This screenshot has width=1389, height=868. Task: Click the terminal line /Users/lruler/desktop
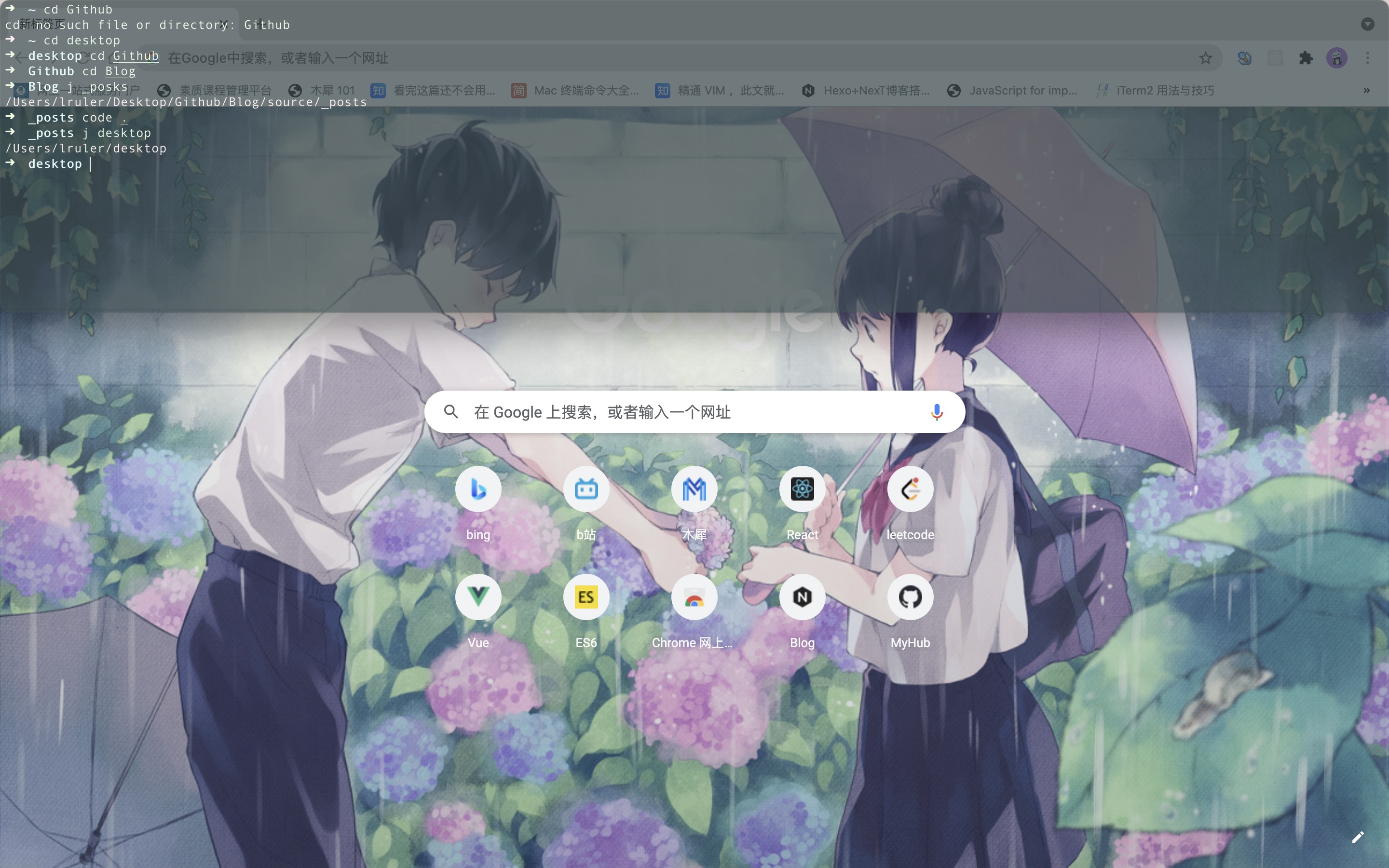(86, 148)
